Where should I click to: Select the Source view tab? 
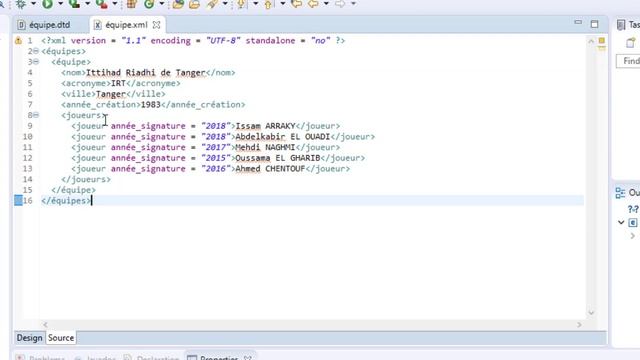point(61,338)
